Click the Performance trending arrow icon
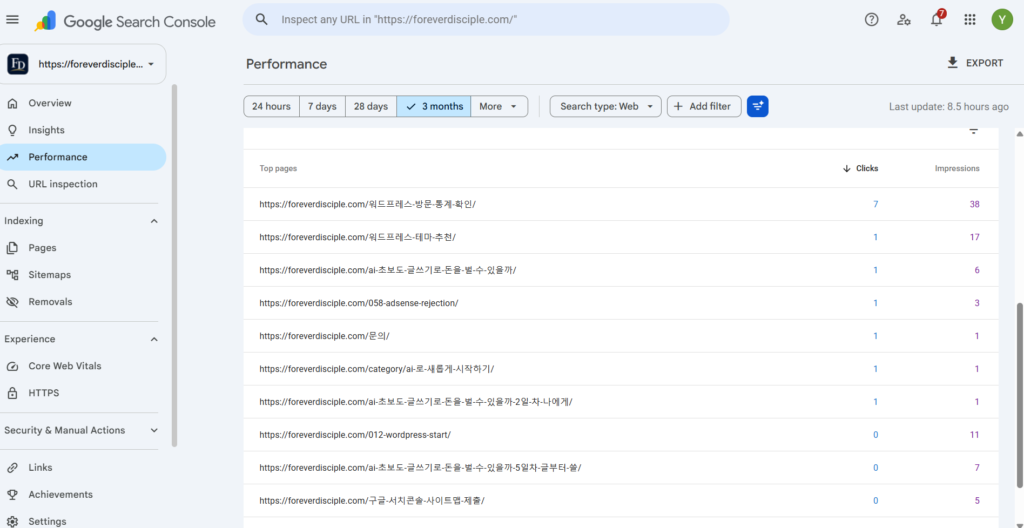The image size is (1024, 528). click(x=12, y=157)
